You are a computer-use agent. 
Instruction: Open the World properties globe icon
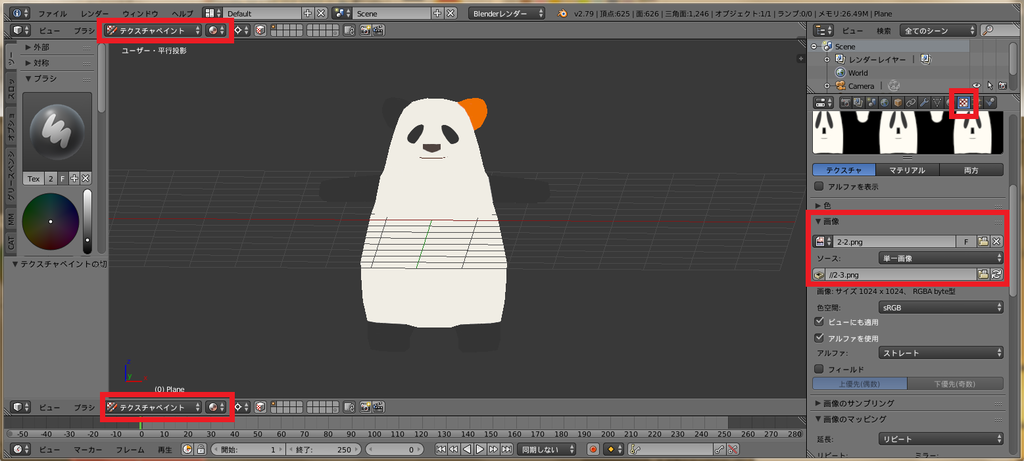[884, 103]
